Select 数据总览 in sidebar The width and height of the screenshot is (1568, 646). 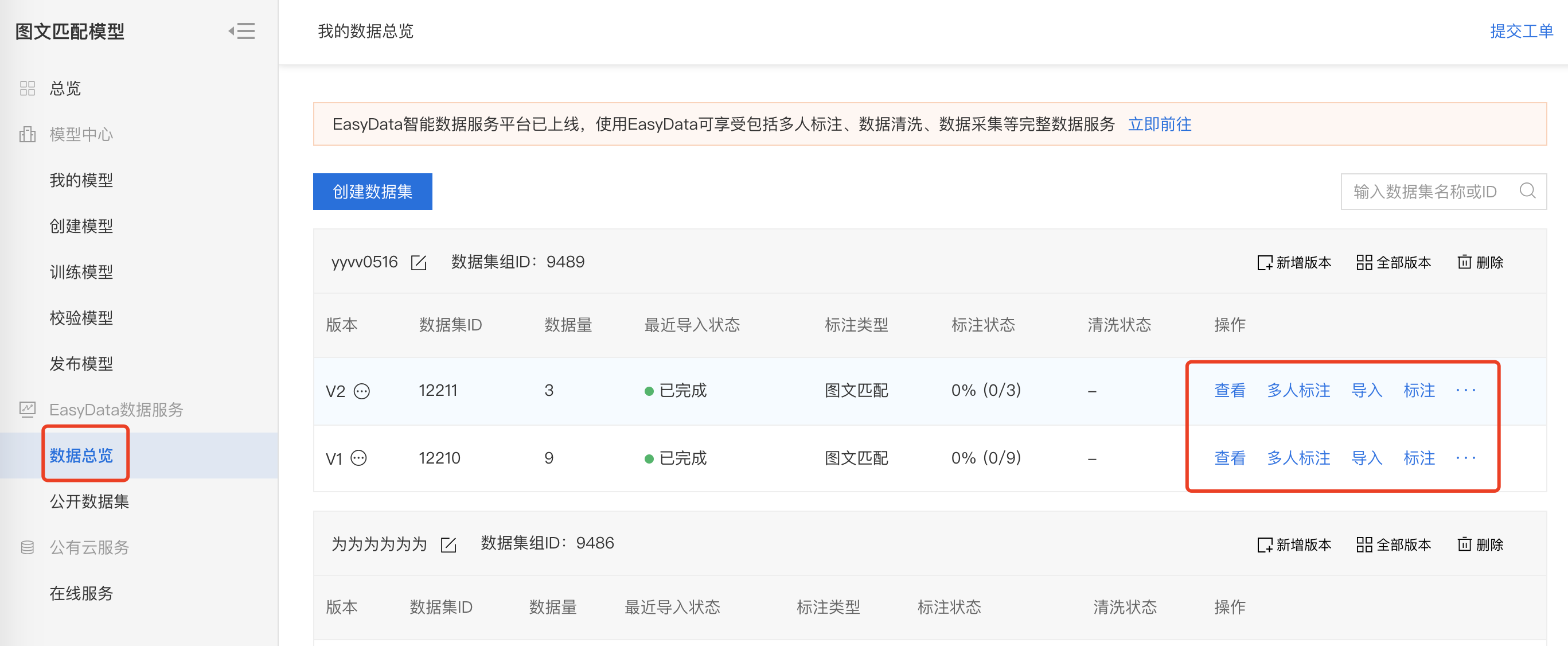(81, 456)
